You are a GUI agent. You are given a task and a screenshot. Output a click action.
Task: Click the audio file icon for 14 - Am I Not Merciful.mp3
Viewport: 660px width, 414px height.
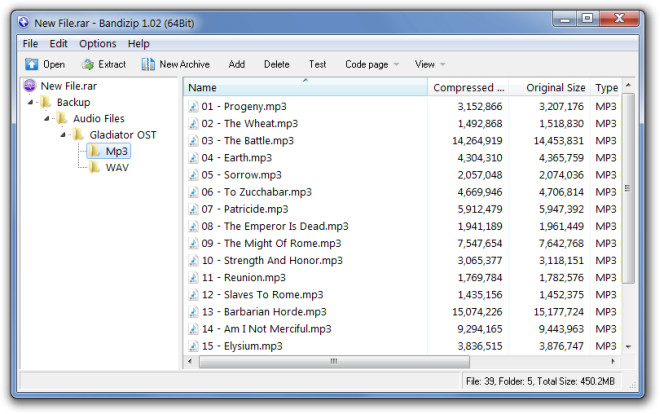point(193,329)
